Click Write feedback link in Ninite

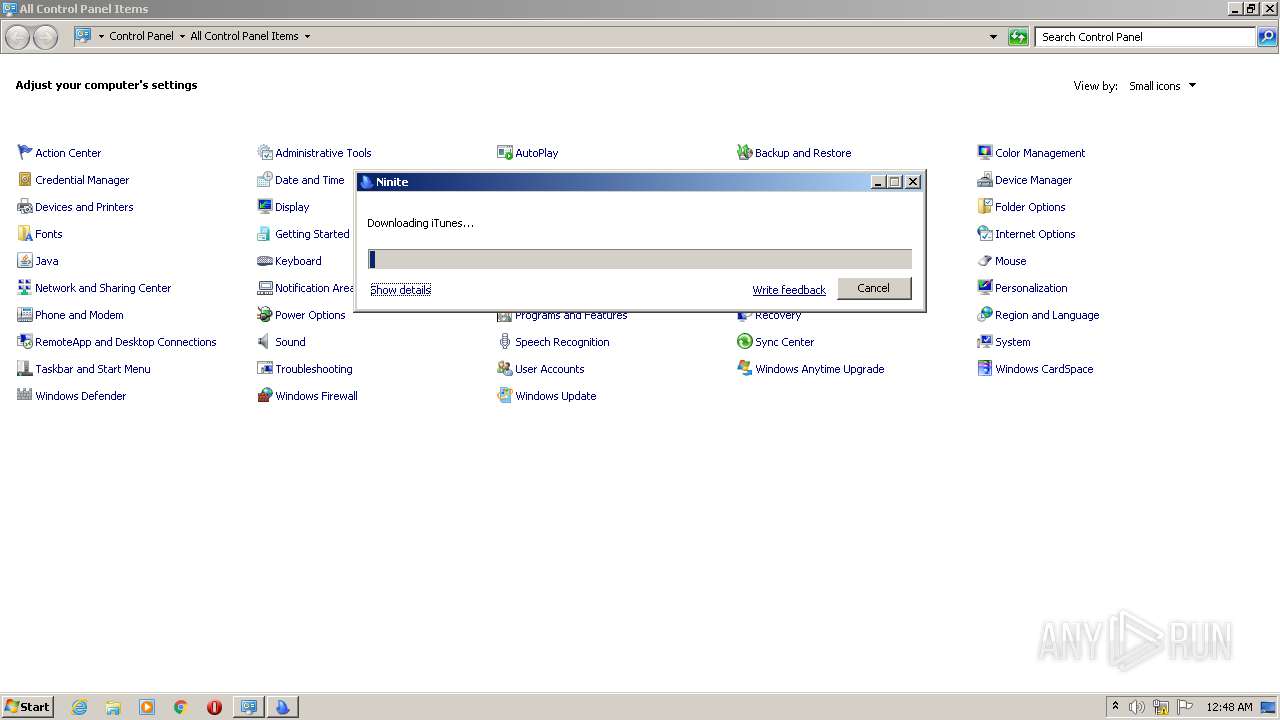click(789, 290)
